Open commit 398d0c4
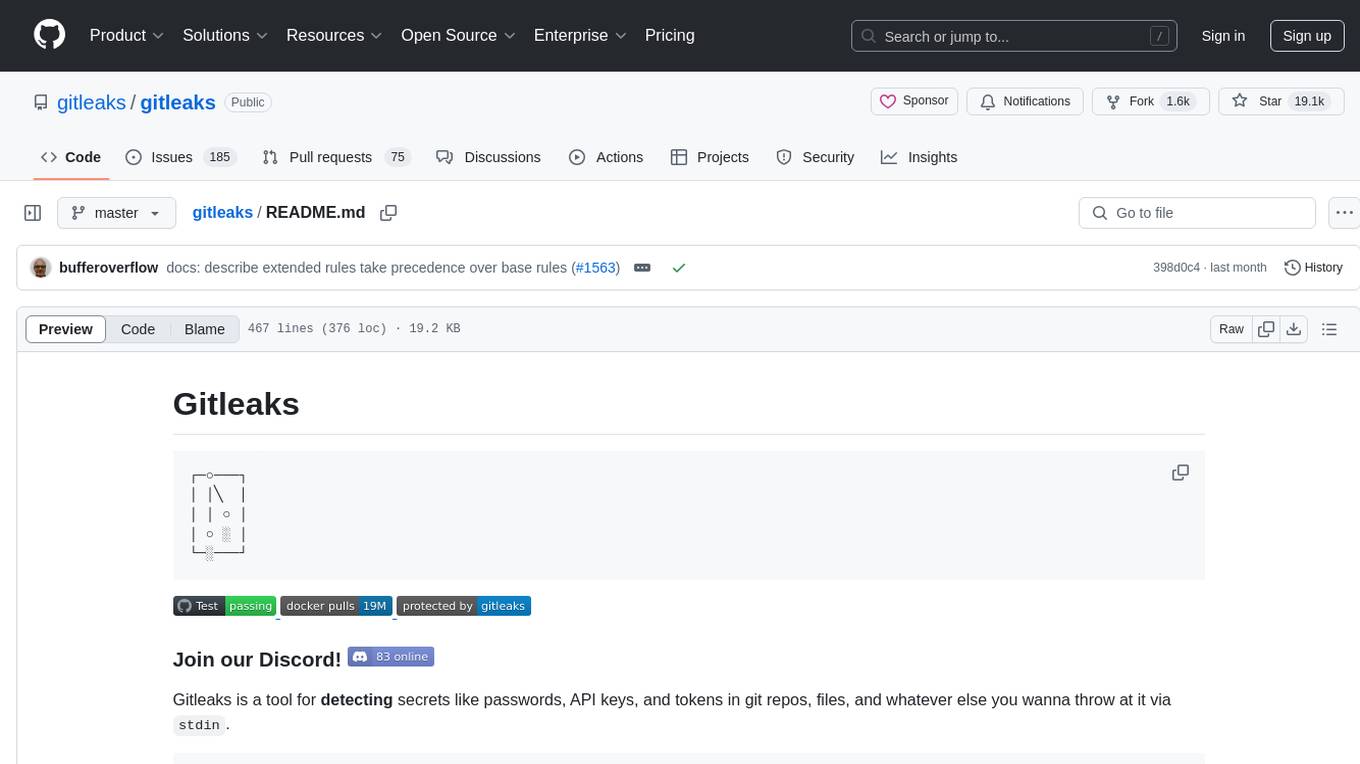 1176,268
